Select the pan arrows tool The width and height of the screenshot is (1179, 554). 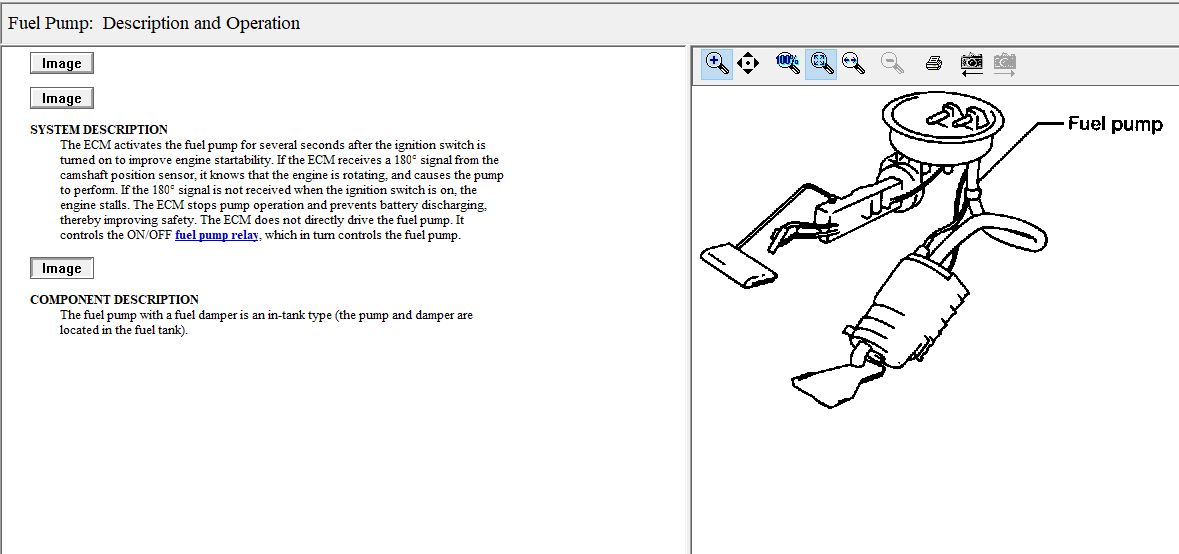point(748,64)
